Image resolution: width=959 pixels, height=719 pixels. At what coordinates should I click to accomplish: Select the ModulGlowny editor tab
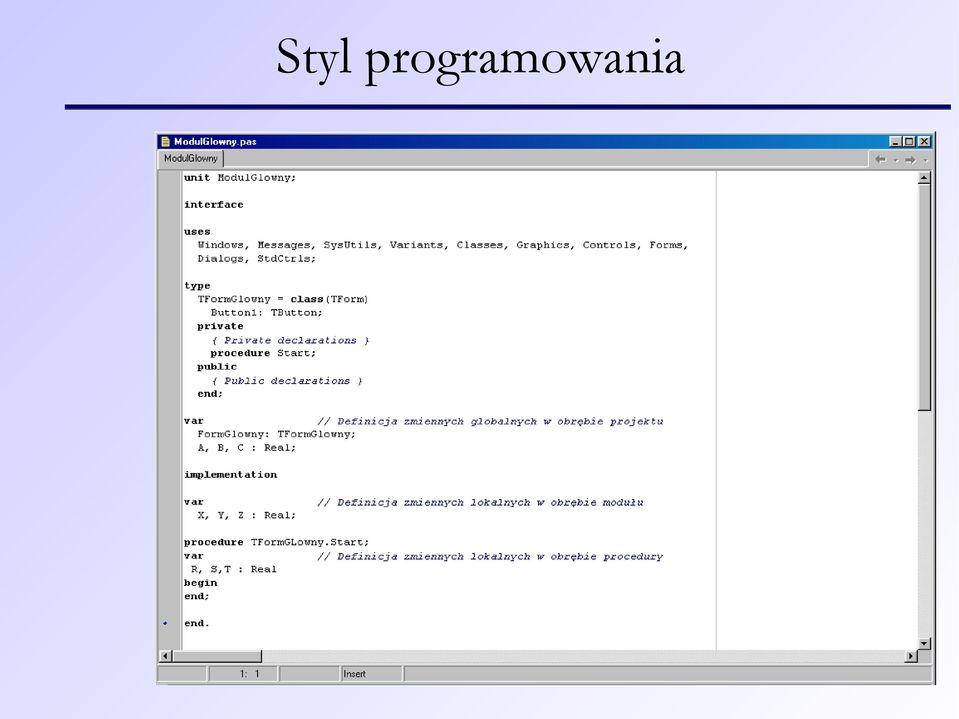(191, 158)
